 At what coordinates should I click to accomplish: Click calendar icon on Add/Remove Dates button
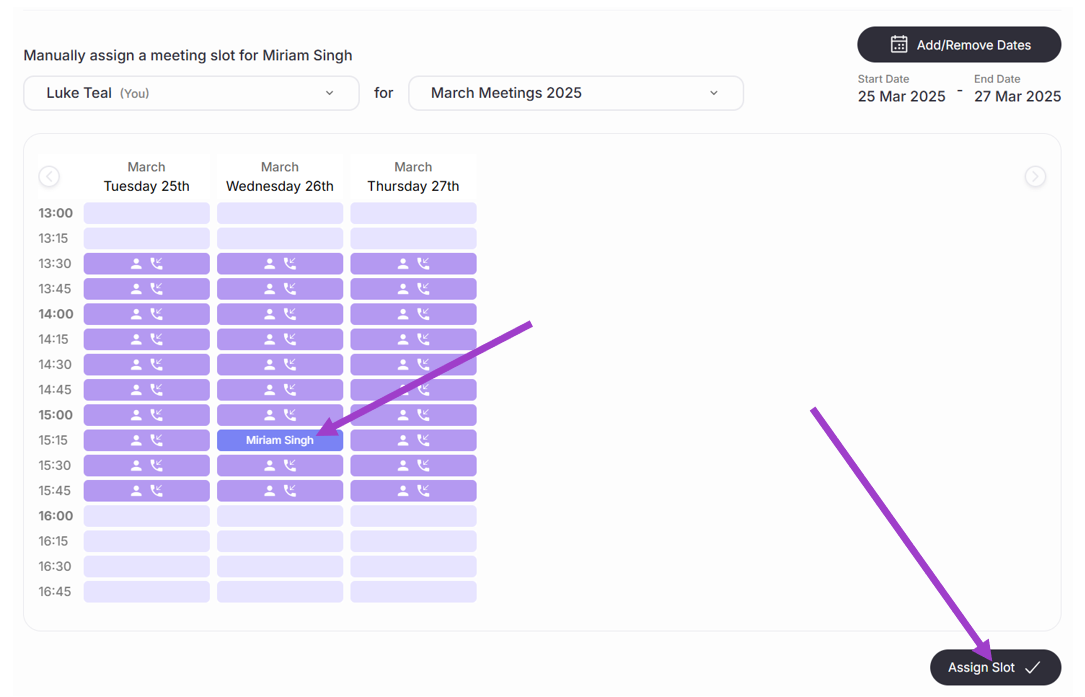(899, 44)
